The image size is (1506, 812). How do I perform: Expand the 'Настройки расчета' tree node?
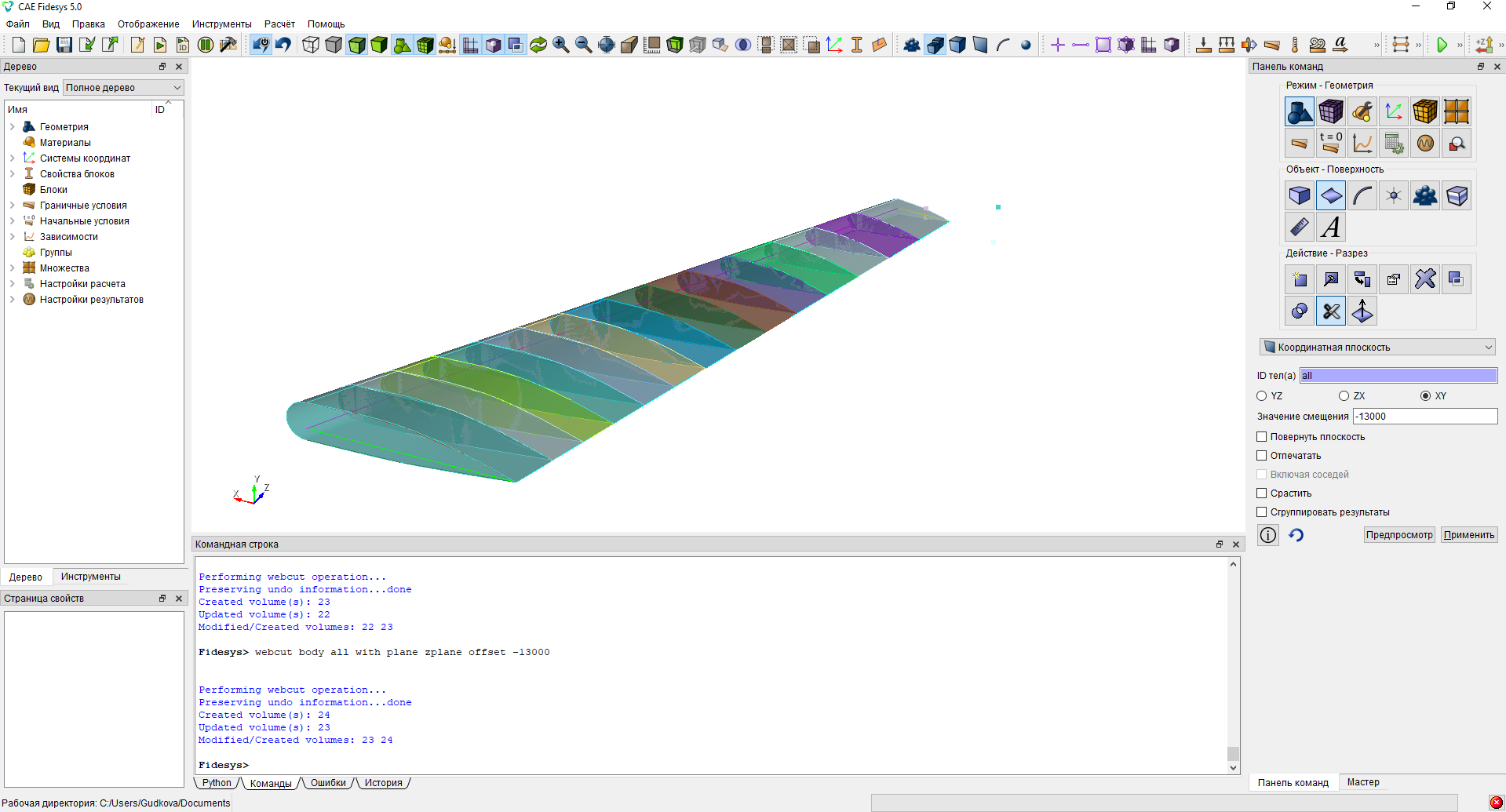(13, 284)
